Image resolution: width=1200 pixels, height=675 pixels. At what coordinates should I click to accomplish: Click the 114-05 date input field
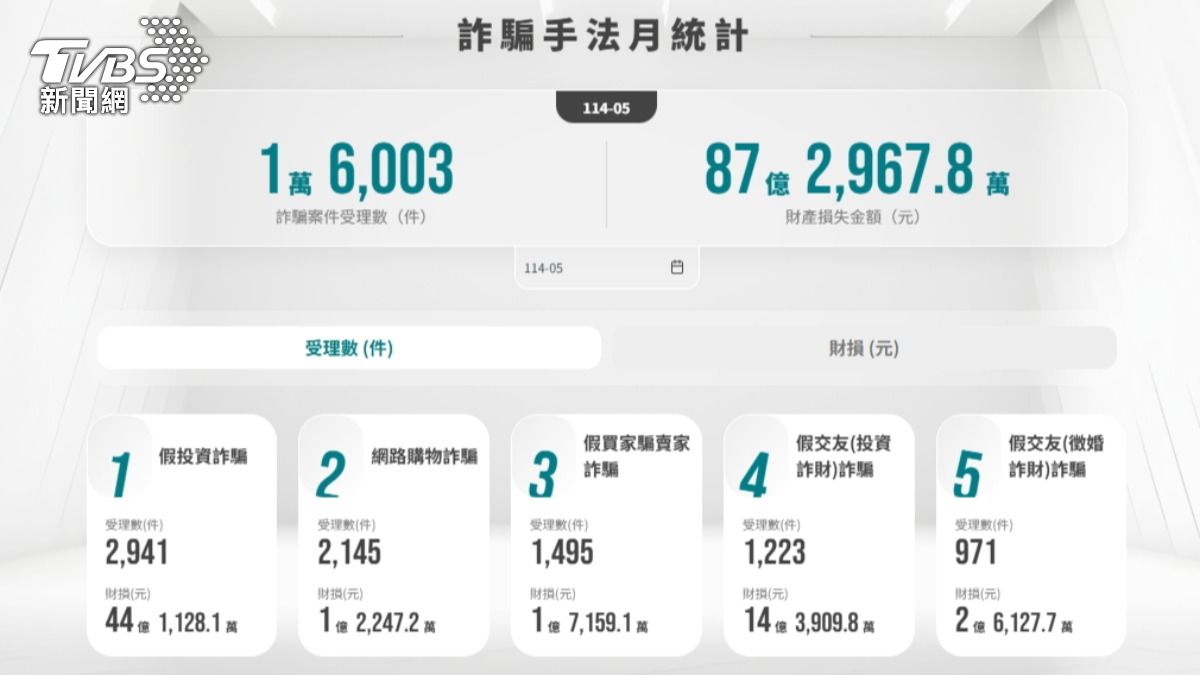click(607, 268)
